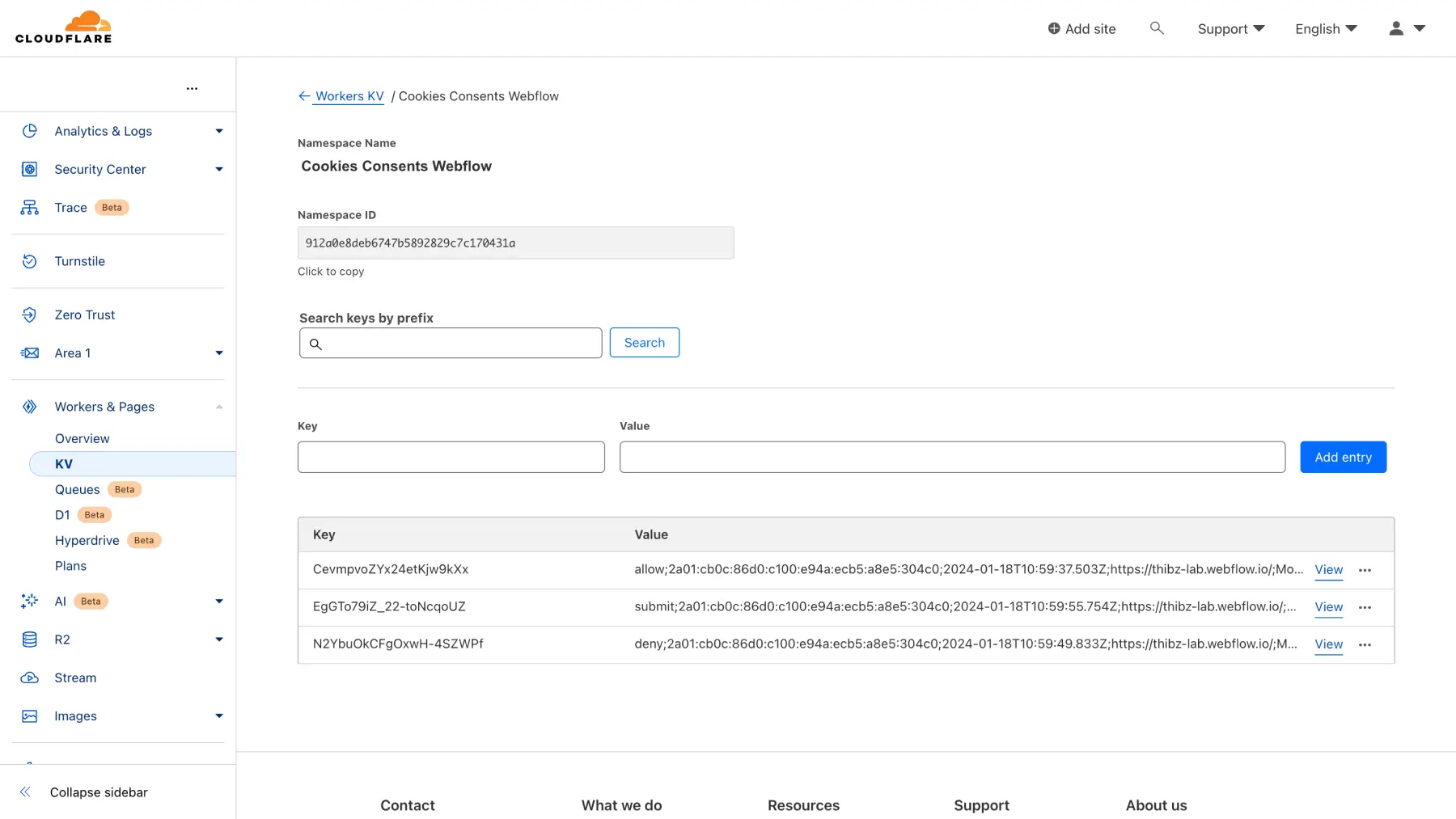The height and width of the screenshot is (819, 1456).
Task: Click the Zero Trust shield icon
Action: 30,315
